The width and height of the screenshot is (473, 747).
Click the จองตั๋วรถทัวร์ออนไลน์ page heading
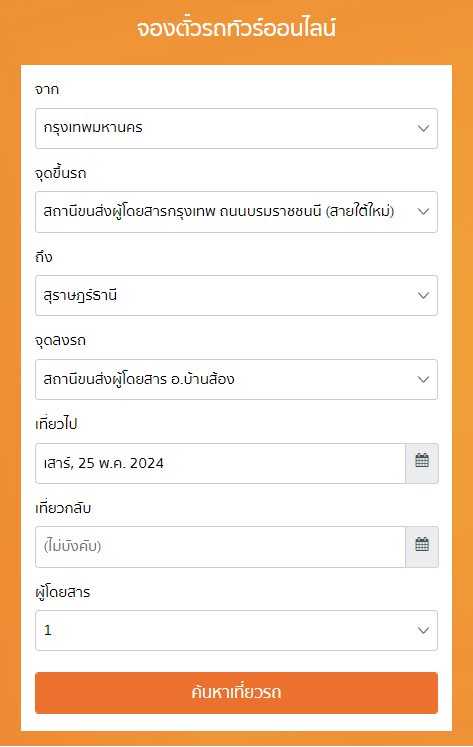(236, 29)
